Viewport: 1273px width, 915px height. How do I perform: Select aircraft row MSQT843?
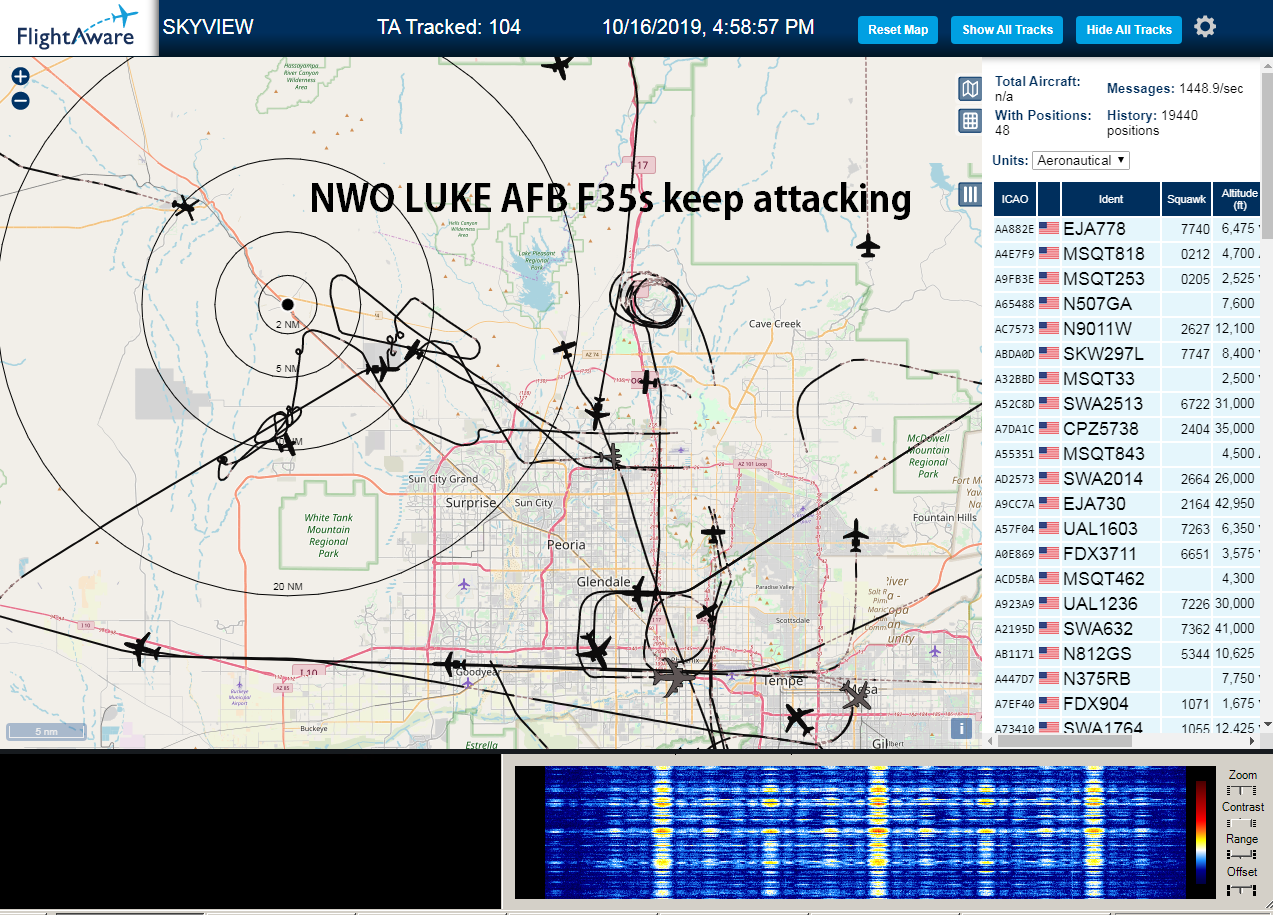(x=1127, y=454)
